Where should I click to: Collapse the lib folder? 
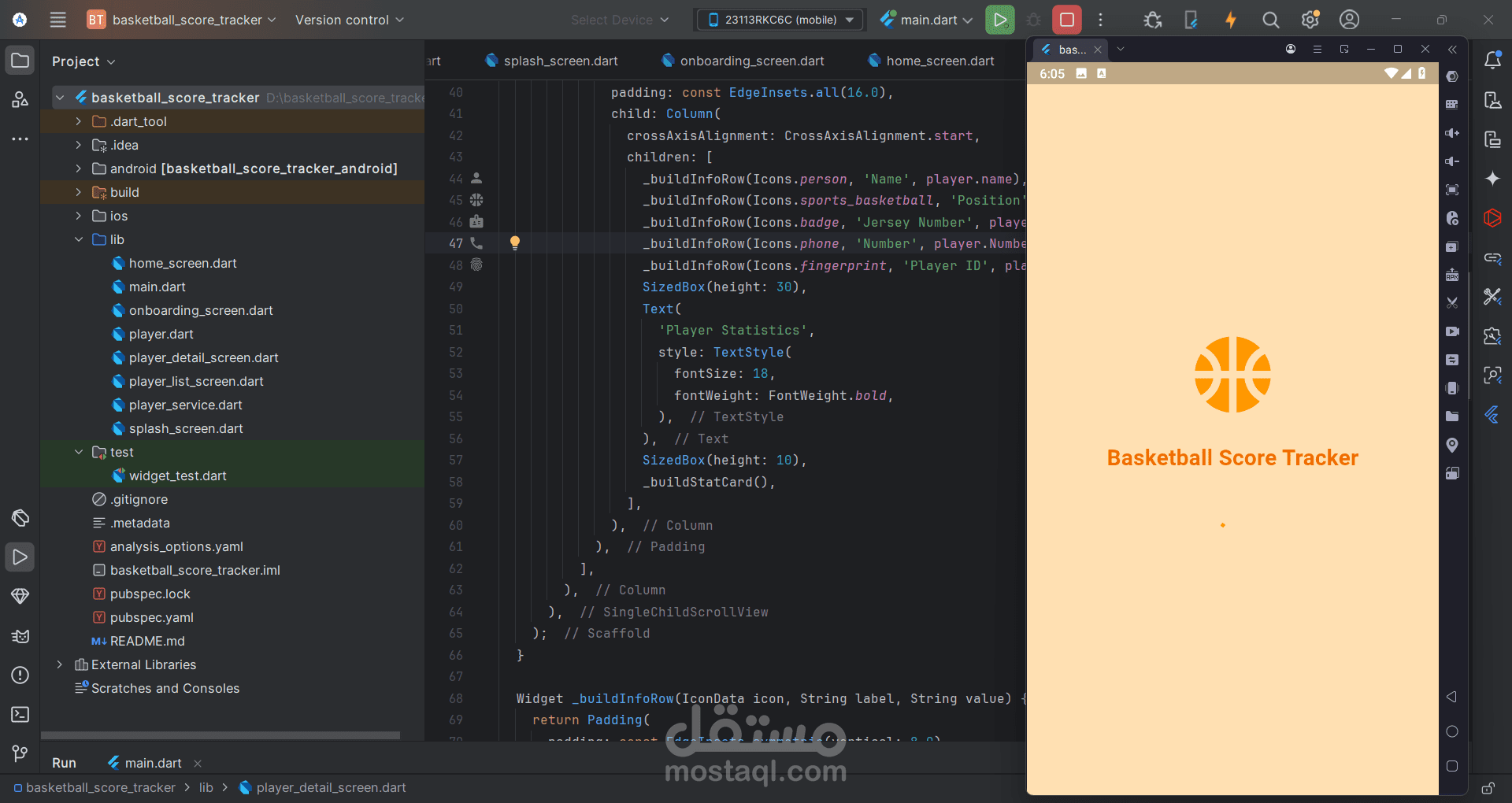click(78, 239)
